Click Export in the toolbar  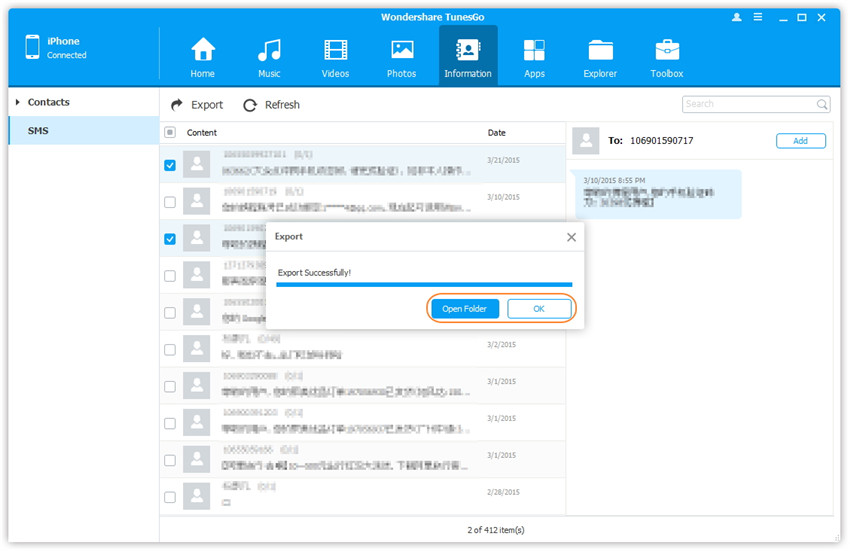[197, 105]
